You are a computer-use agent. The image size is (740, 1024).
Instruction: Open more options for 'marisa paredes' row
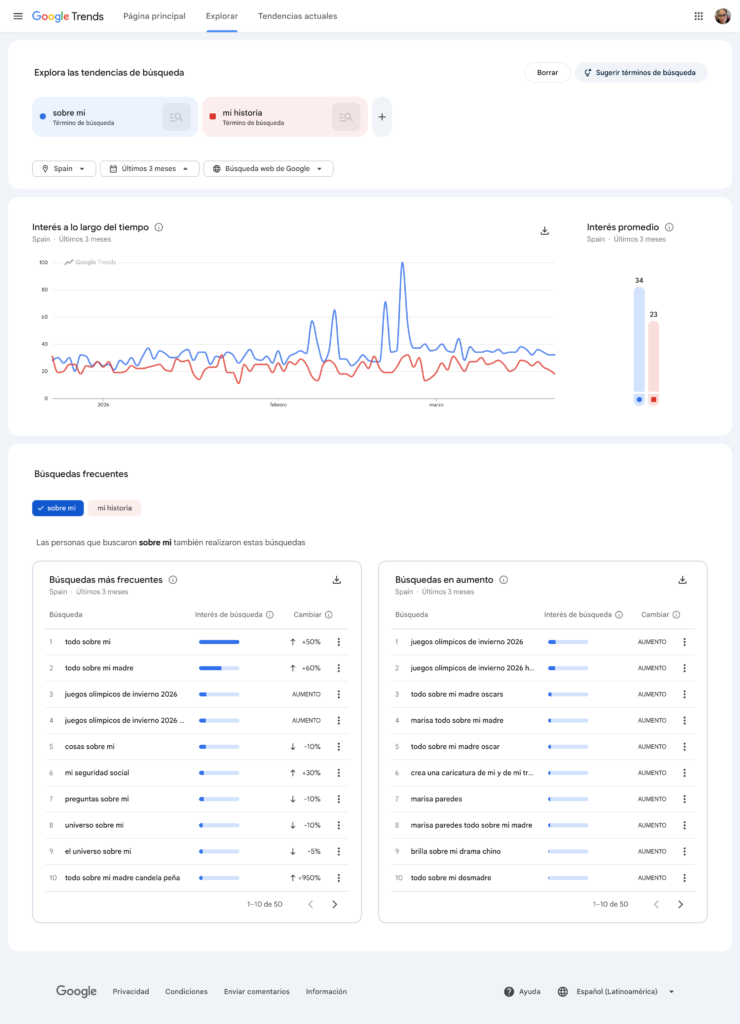pos(684,799)
